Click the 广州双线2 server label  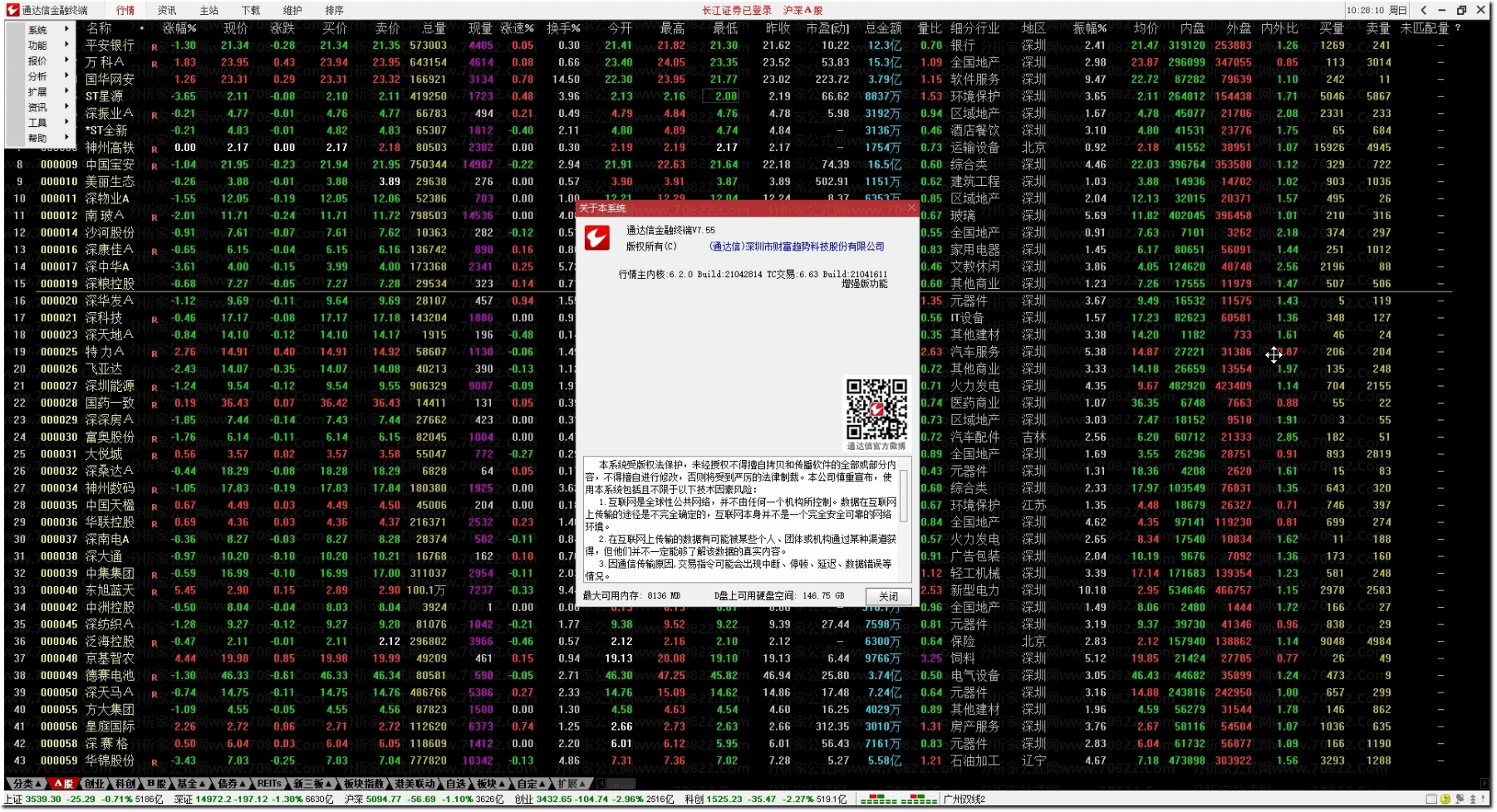[x=964, y=800]
